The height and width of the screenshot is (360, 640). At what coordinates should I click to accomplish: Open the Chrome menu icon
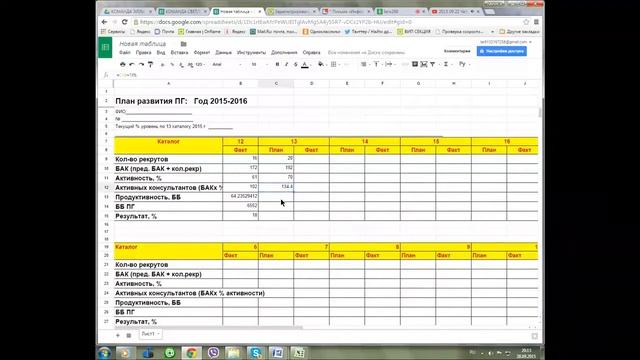pos(536,22)
